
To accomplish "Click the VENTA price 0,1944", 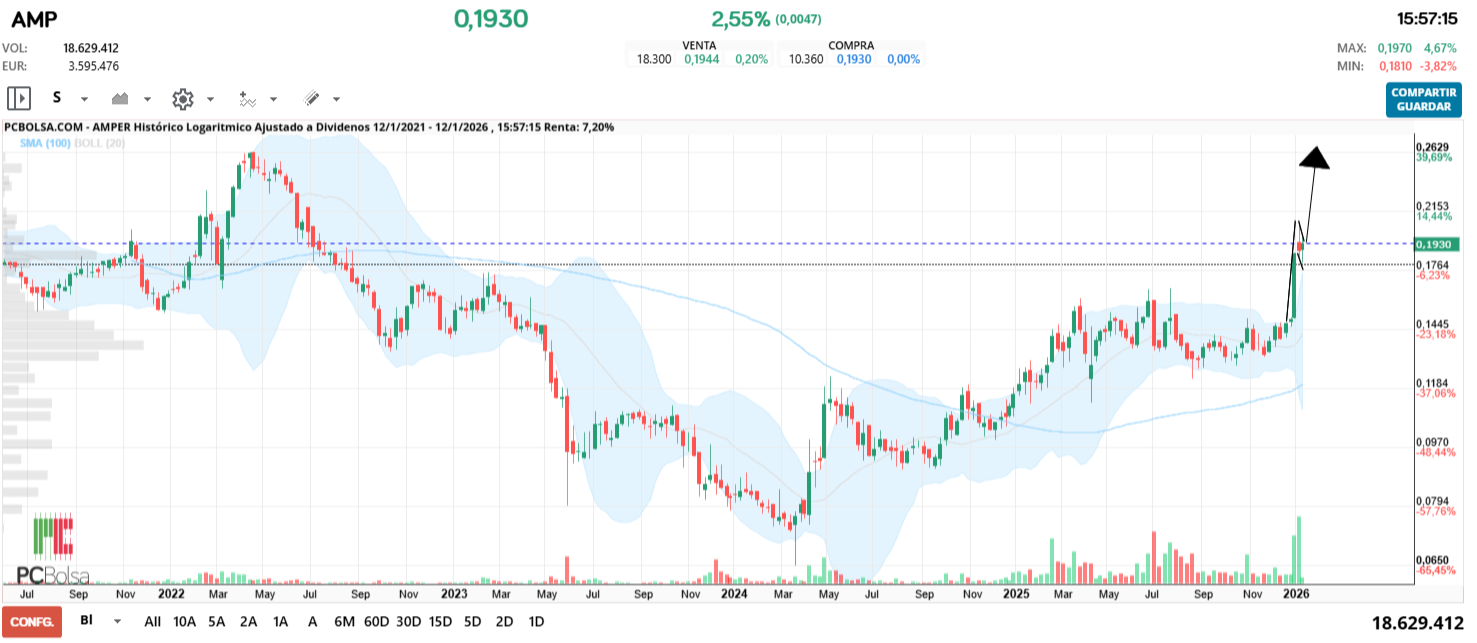I will 702,60.
